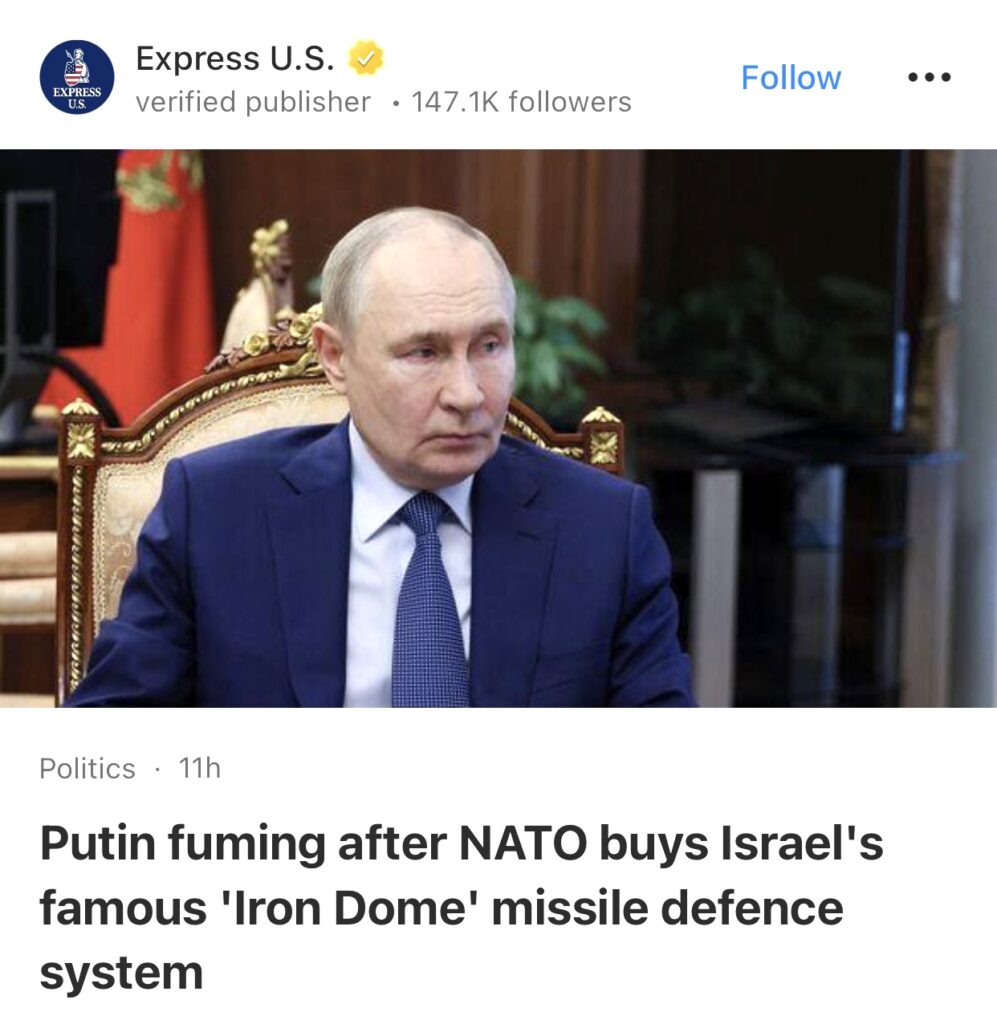Click the separator dot before the followers count
997x1024 pixels.
click(x=394, y=103)
